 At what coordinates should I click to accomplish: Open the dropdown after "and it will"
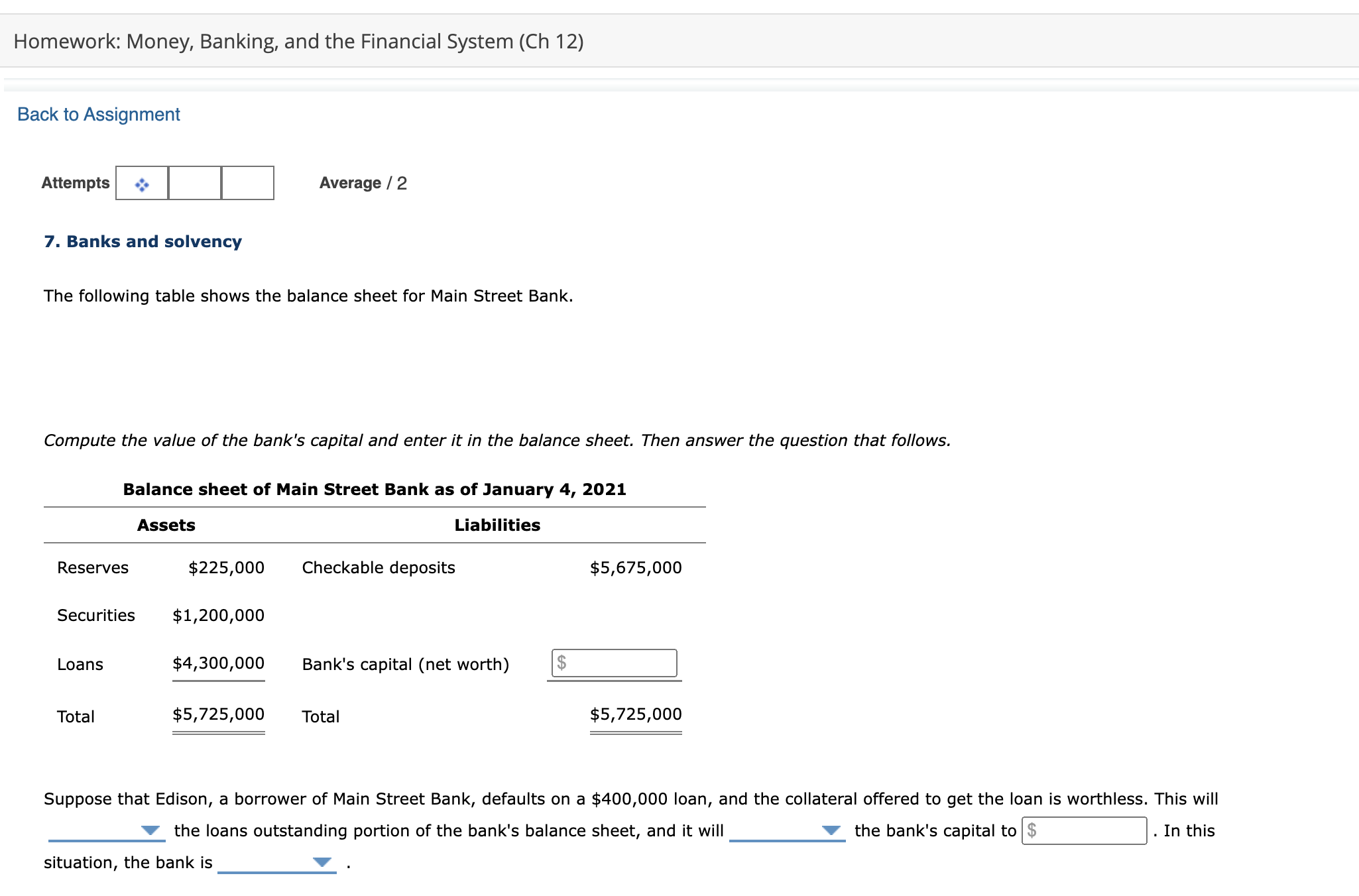tap(829, 830)
